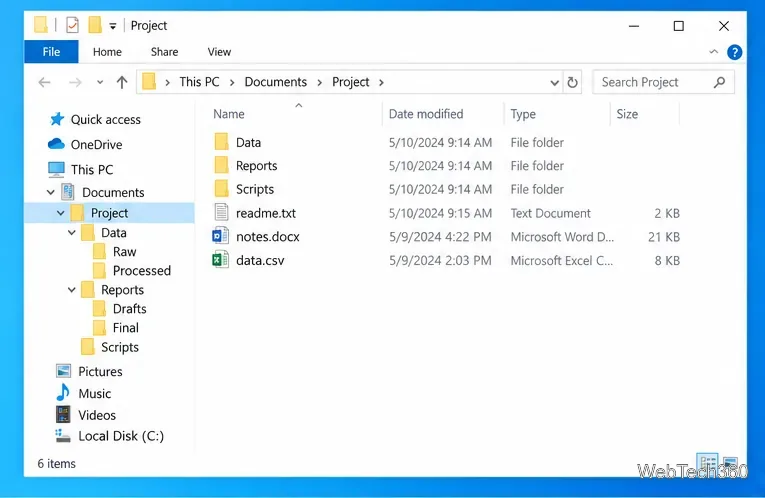Select the readme.txt text file icon

coord(221,212)
